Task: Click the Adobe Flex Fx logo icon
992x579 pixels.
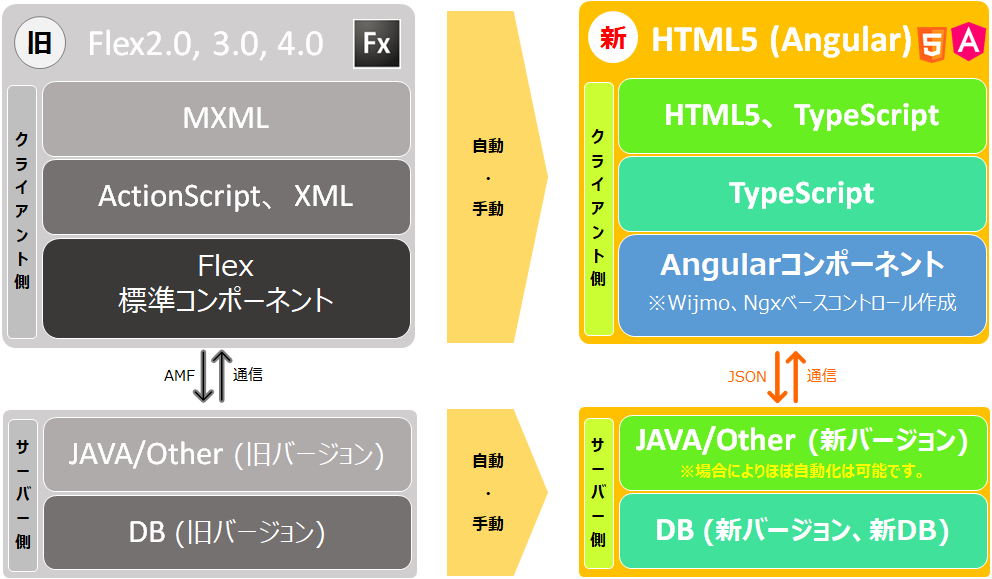Action: pyautogui.click(x=379, y=42)
